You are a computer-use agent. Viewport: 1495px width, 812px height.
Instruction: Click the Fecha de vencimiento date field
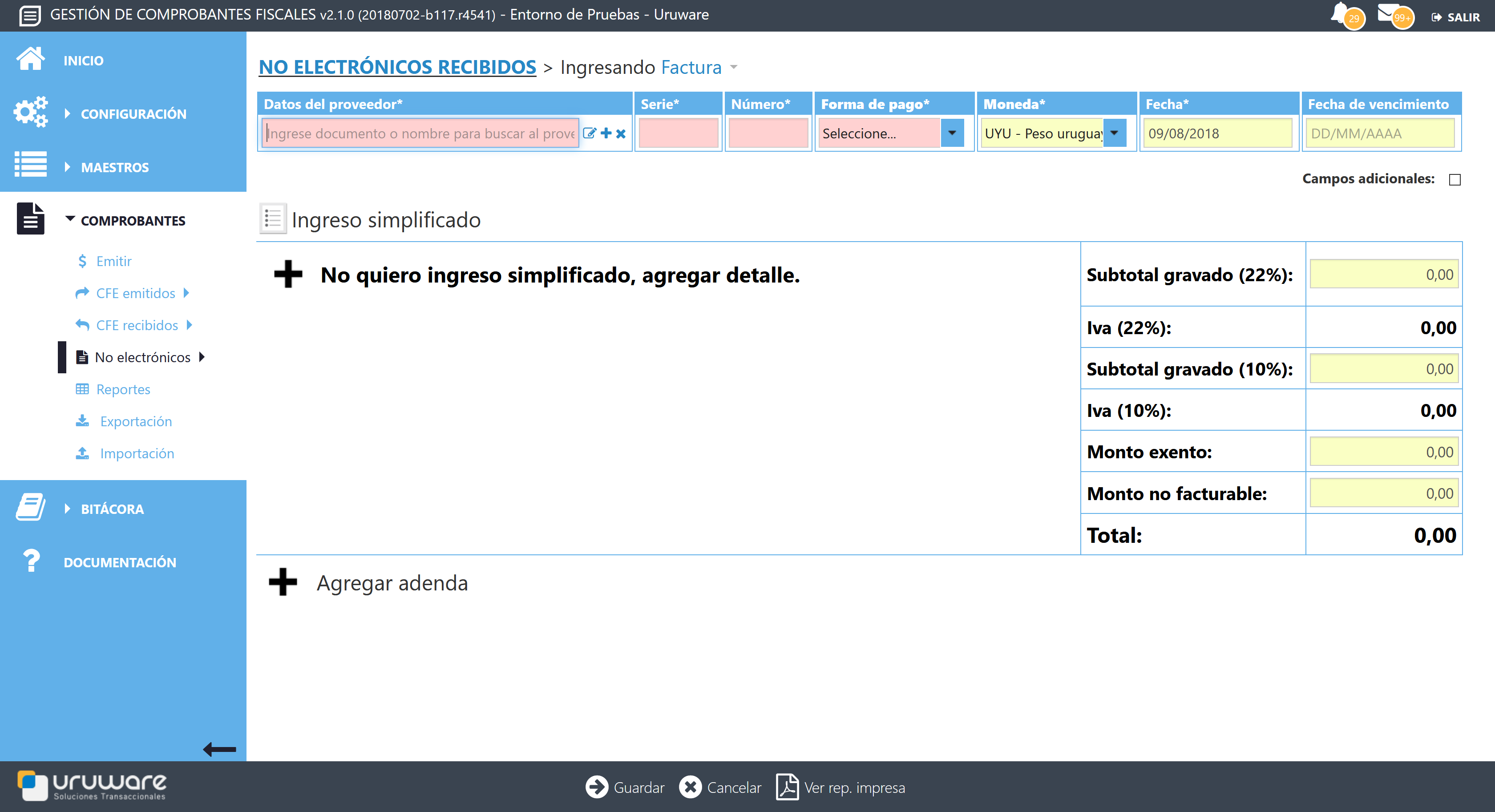(1380, 133)
